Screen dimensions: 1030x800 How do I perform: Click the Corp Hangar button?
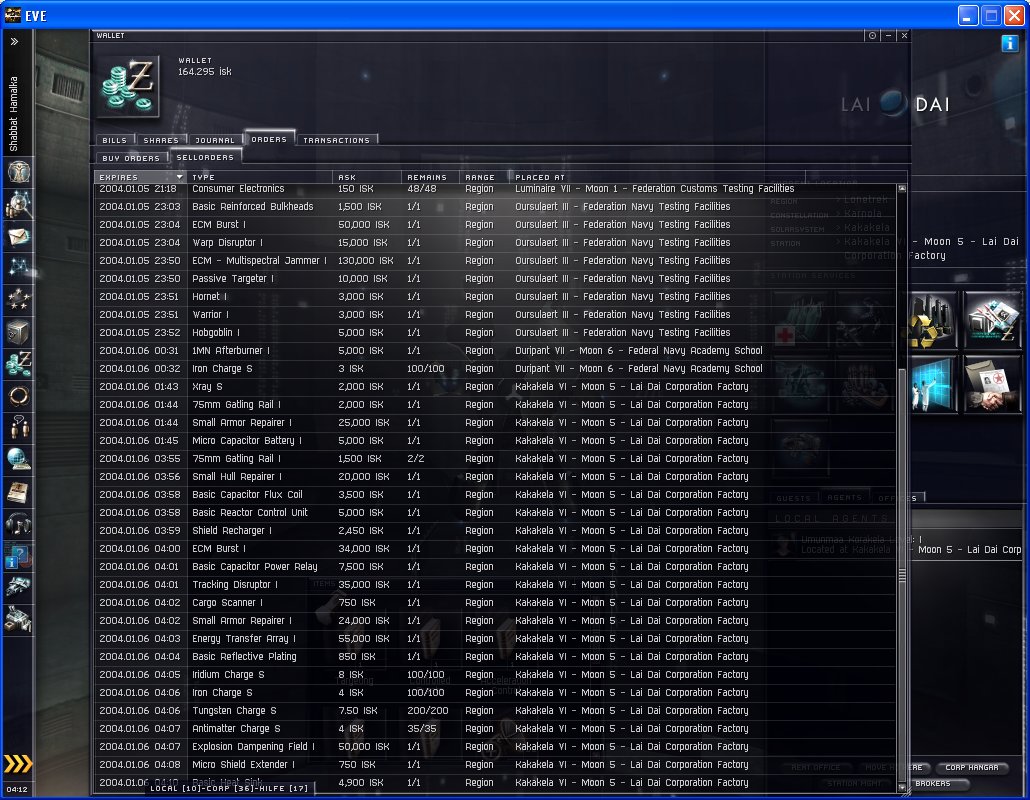click(x=972, y=767)
